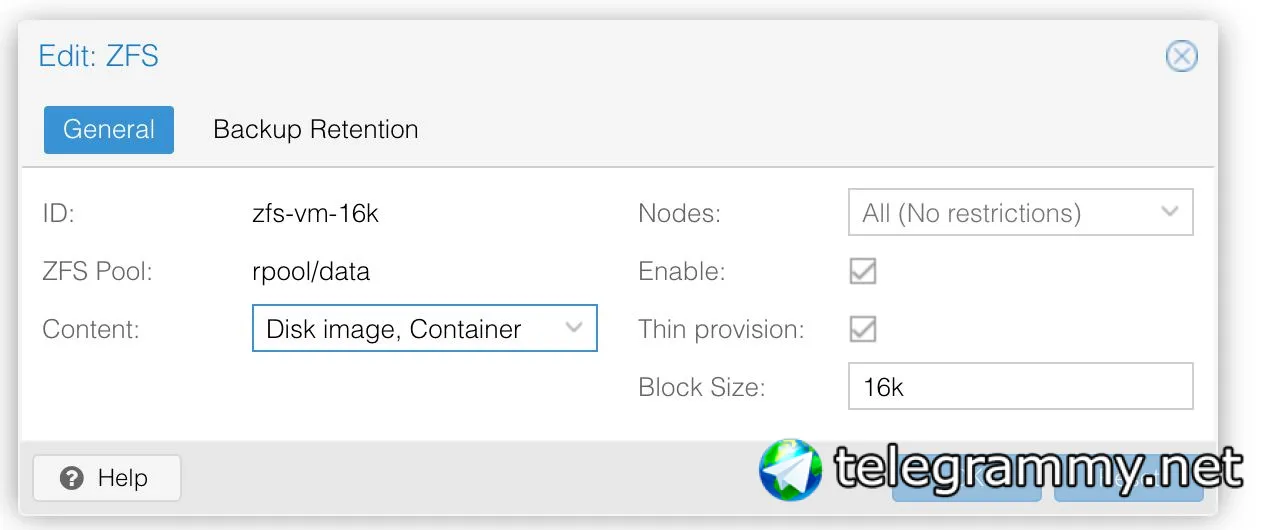Click the rpool/data ZFS Pool value
Viewport: 1262px width, 530px height.
[311, 271]
